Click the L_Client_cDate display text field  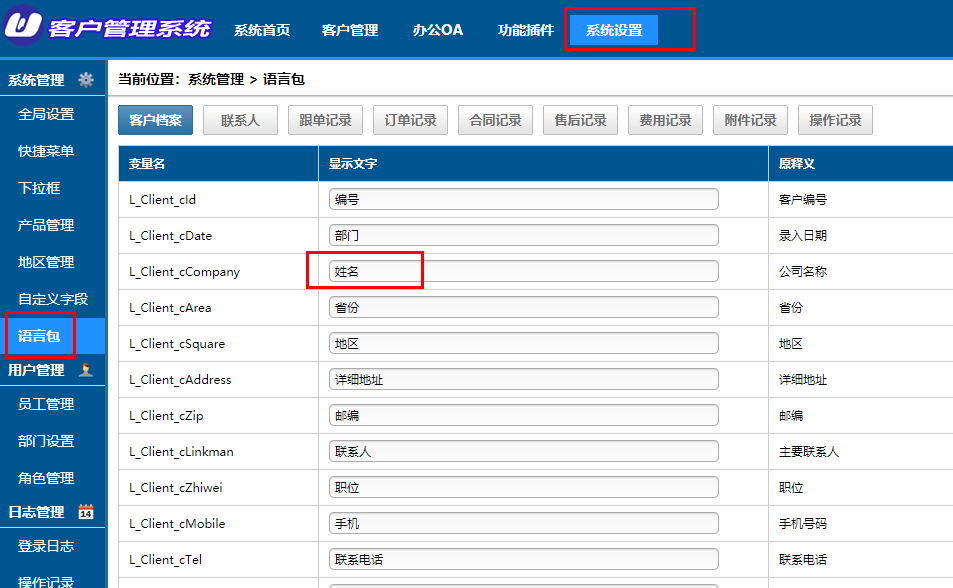click(524, 235)
